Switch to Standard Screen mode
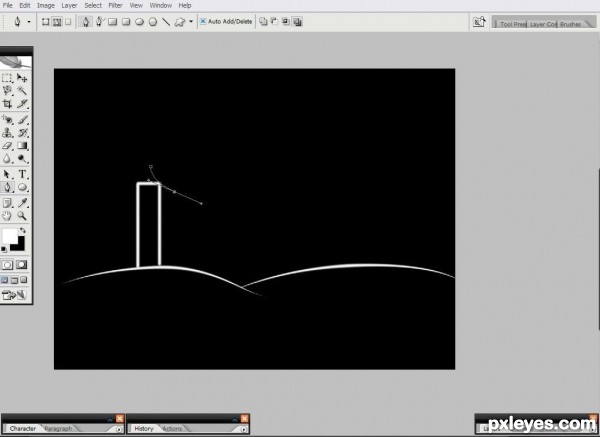Image resolution: width=600 pixels, height=437 pixels. point(5,280)
